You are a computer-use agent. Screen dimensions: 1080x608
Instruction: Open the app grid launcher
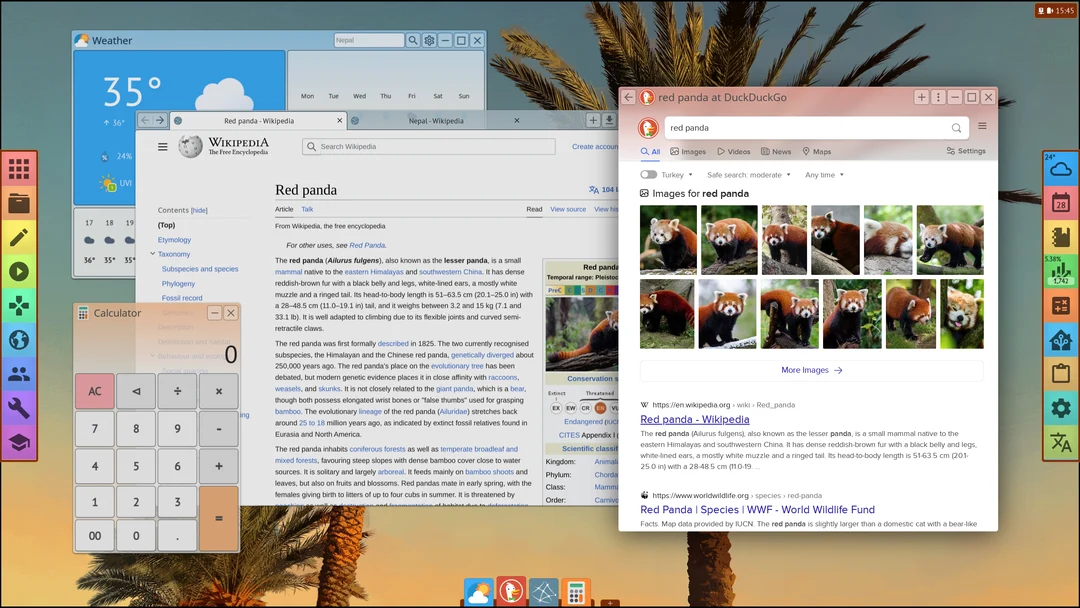click(19, 169)
